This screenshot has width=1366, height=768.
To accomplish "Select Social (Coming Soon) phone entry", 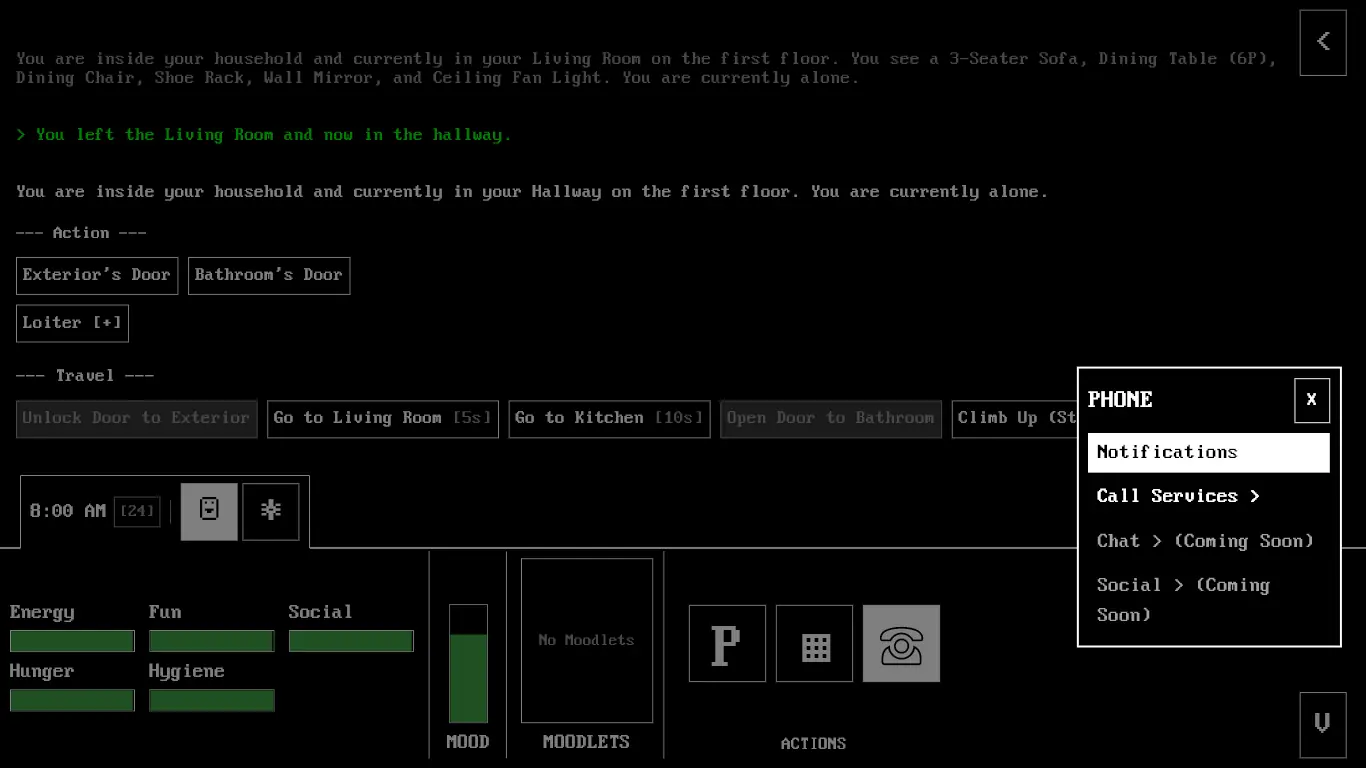I will coord(1182,599).
